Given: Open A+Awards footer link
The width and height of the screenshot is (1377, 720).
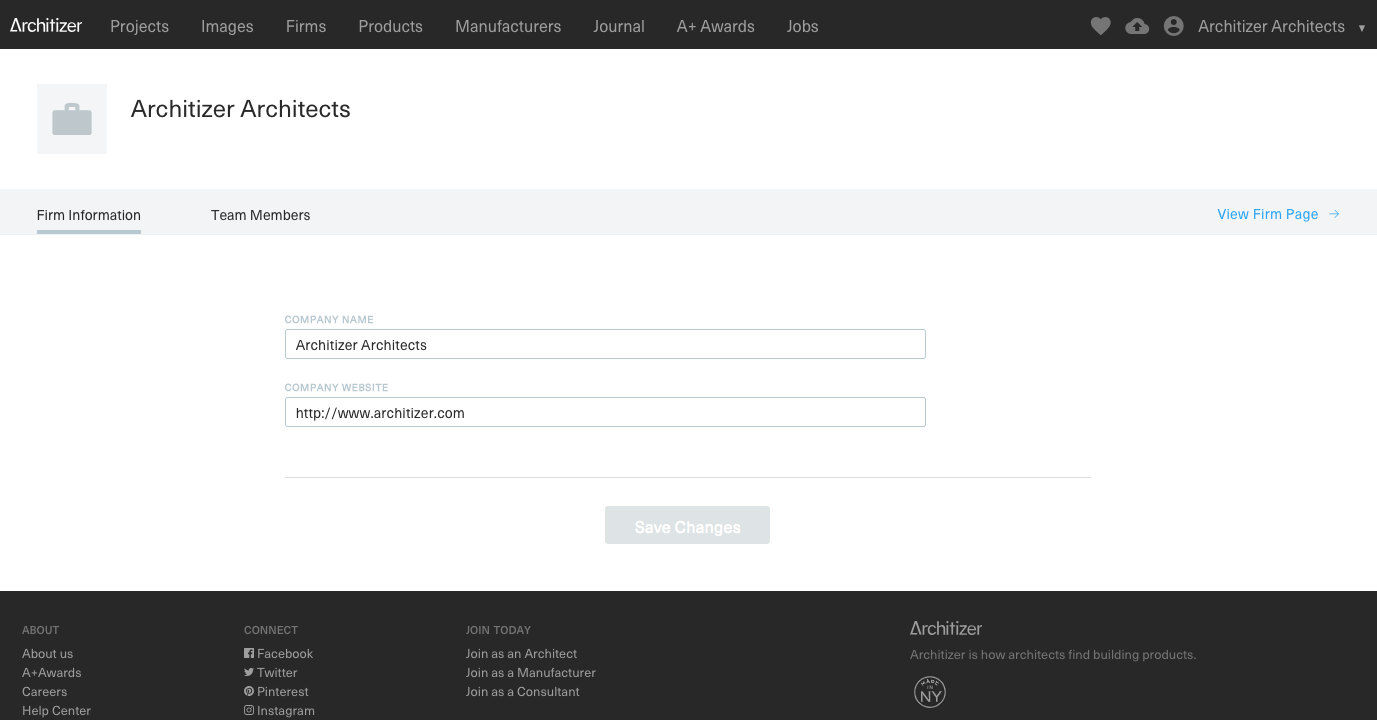Looking at the screenshot, I should [x=52, y=672].
